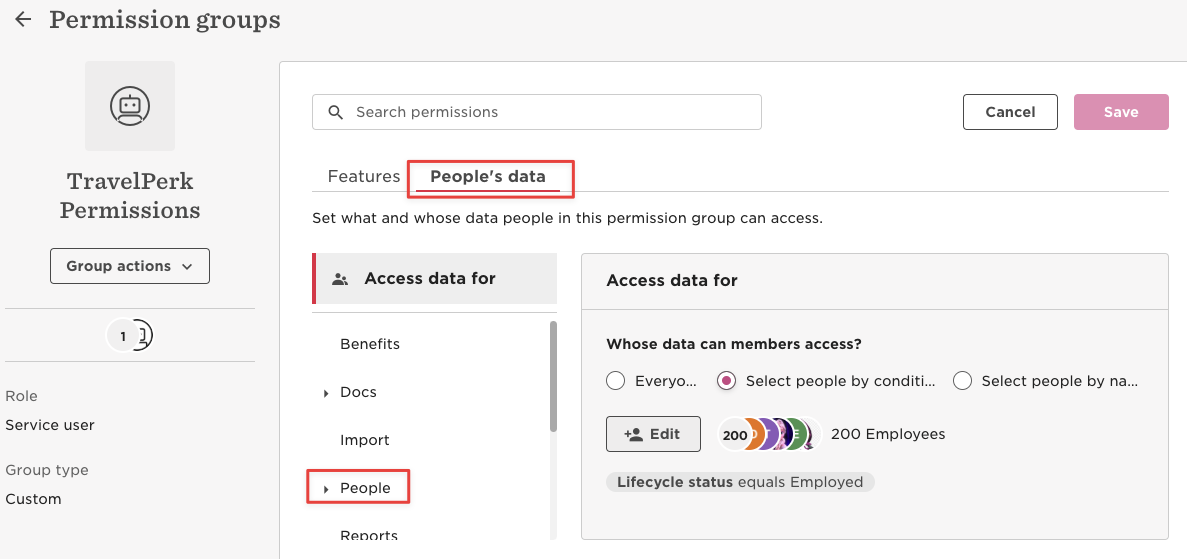Screen dimensions: 1187x559
Task: Click the Cancel button
Action: [1010, 112]
